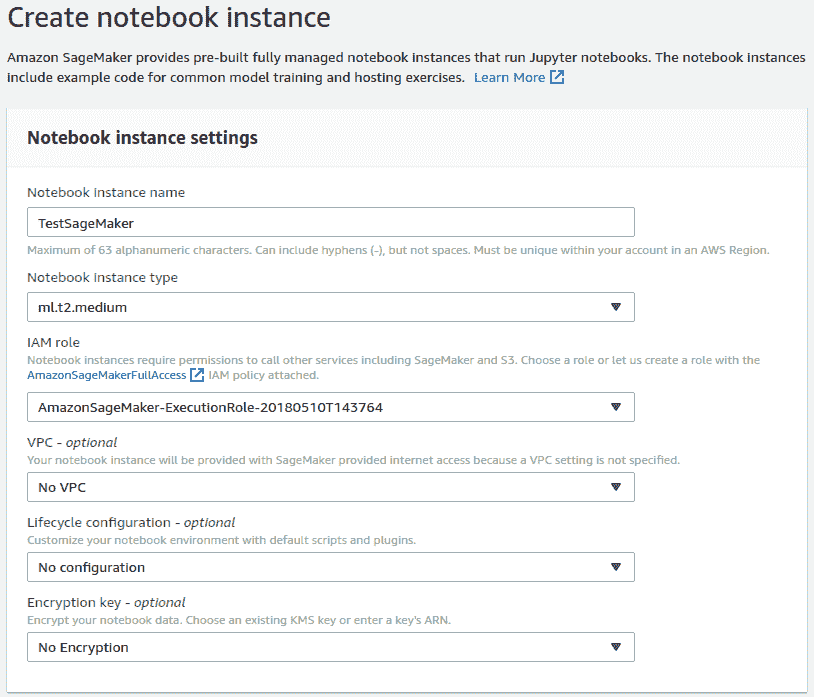Click the Notebook instance type dropdown arrow
Image resolution: width=814 pixels, height=697 pixels.
point(616,307)
